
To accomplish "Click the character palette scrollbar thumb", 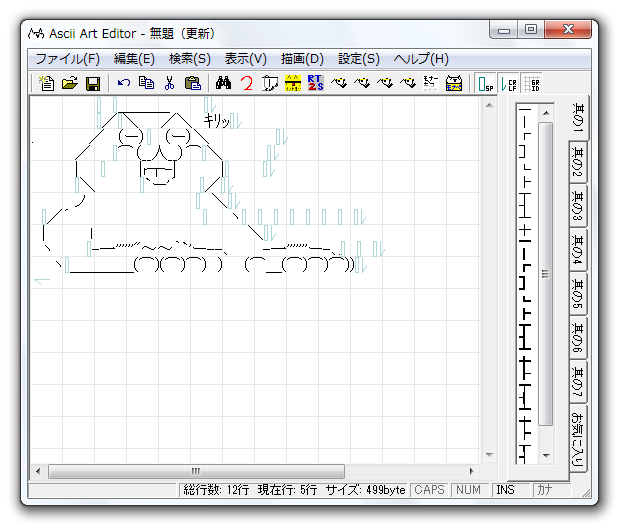I will coord(546,274).
